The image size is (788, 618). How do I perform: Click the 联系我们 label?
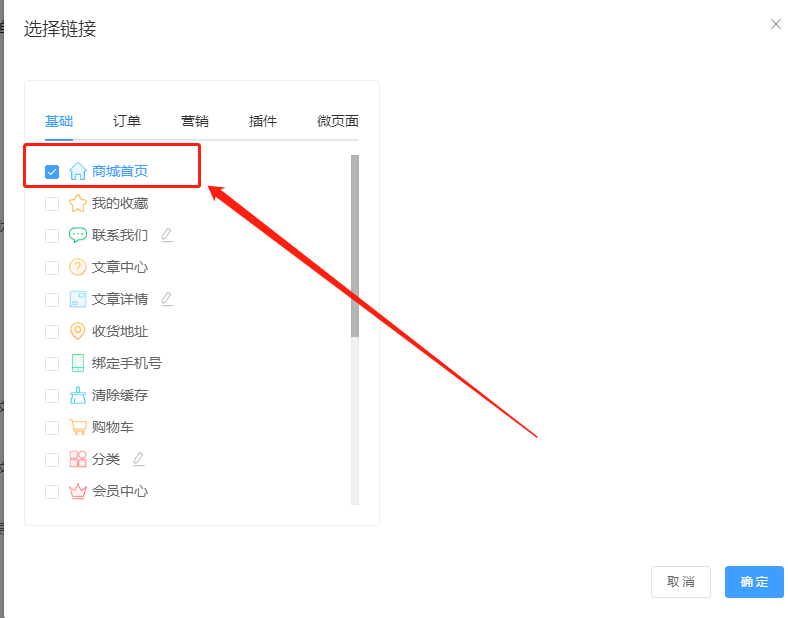tap(120, 235)
